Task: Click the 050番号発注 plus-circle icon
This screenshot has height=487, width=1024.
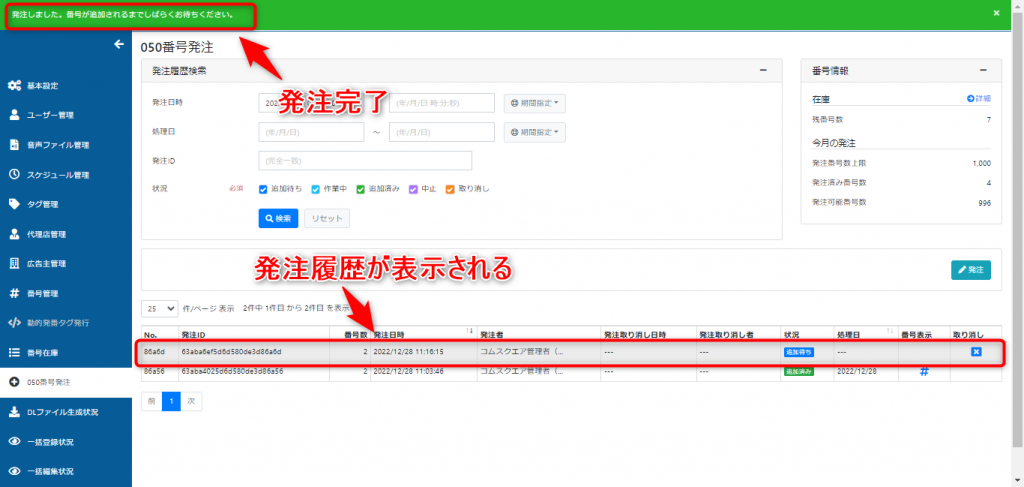Action: [x=14, y=382]
